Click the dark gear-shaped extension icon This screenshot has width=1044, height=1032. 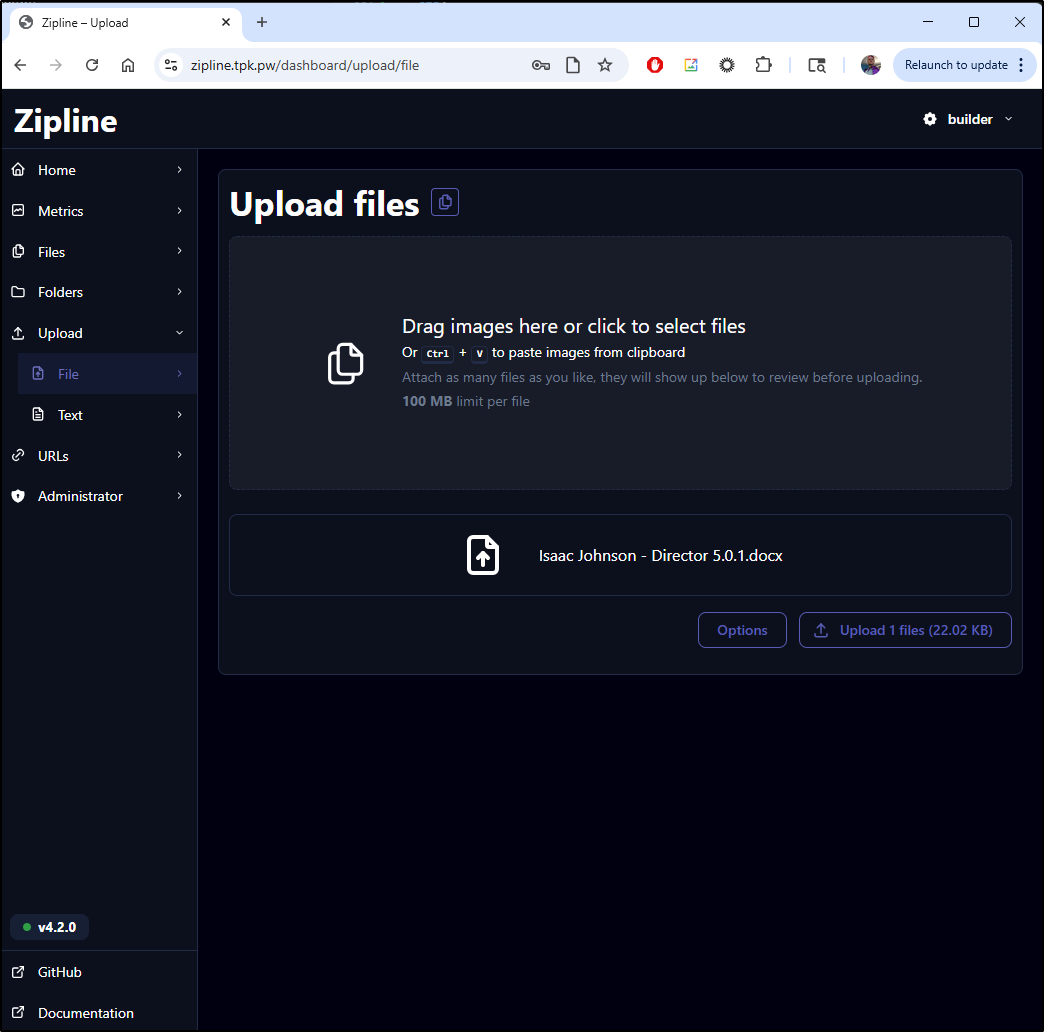tap(727, 65)
